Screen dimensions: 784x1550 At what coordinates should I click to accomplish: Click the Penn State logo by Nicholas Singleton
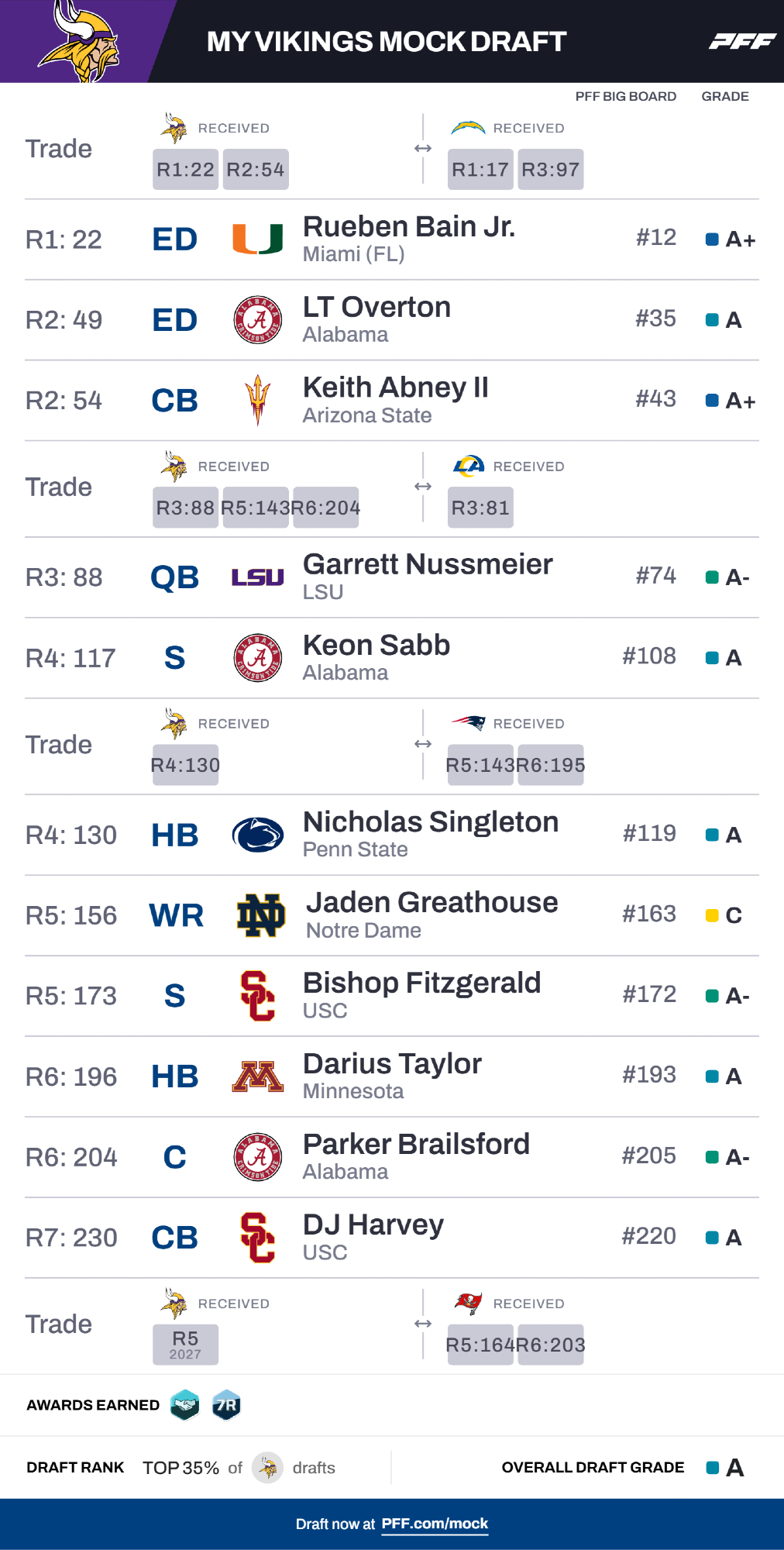pyautogui.click(x=258, y=835)
